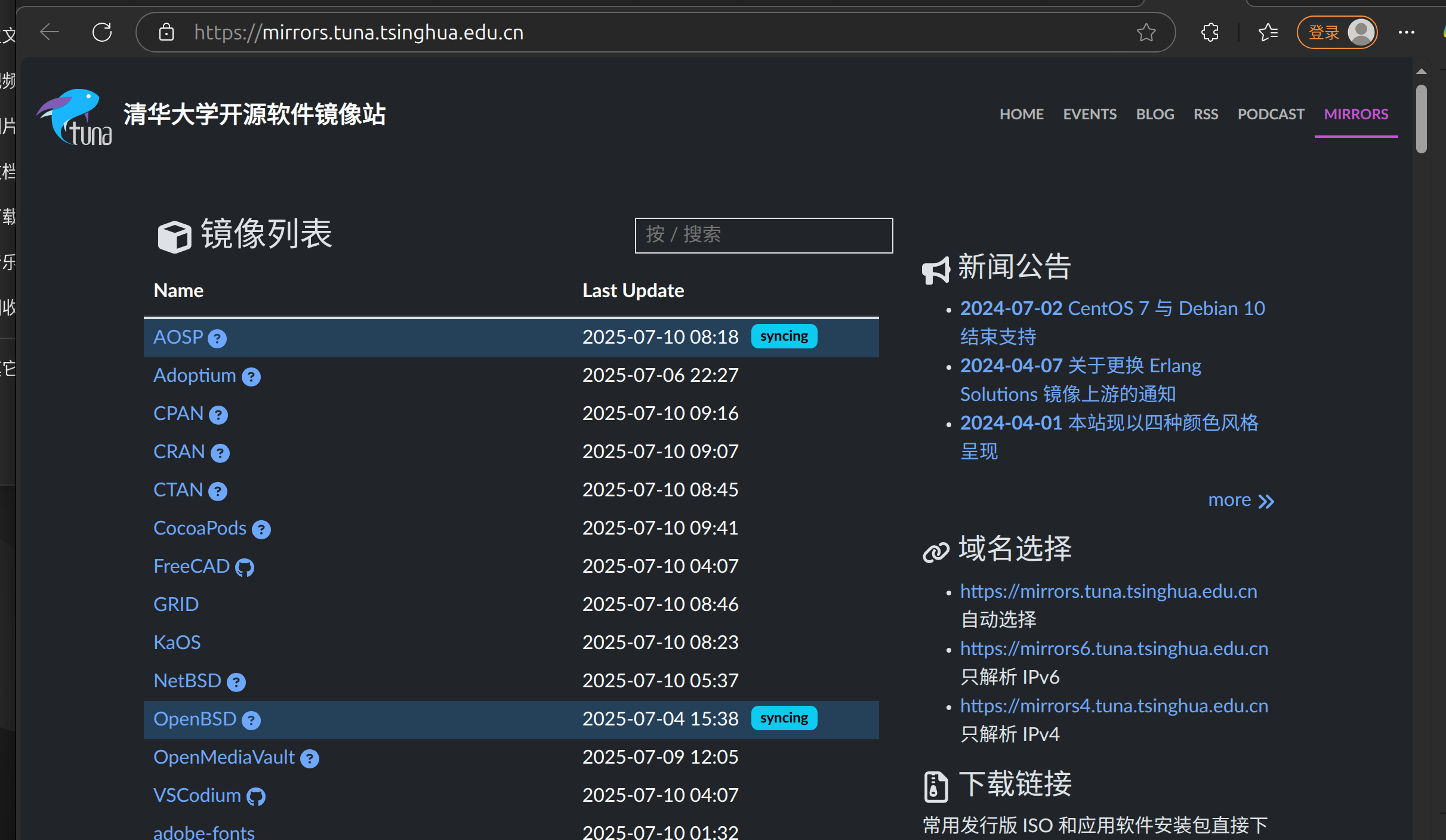Open the VSCodium mirror link

pyautogui.click(x=197, y=795)
